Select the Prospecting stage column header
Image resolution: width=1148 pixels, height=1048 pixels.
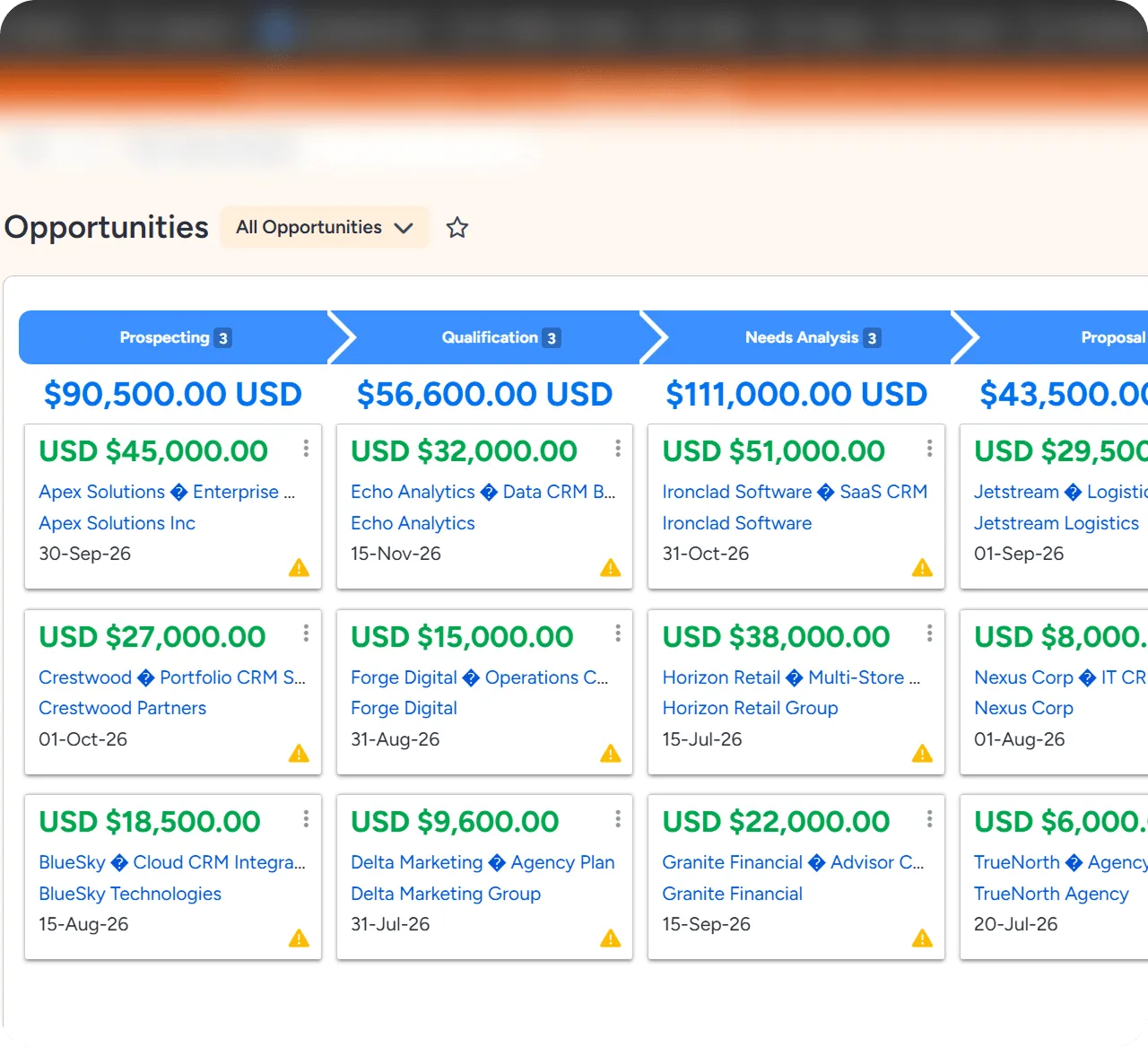tap(176, 337)
